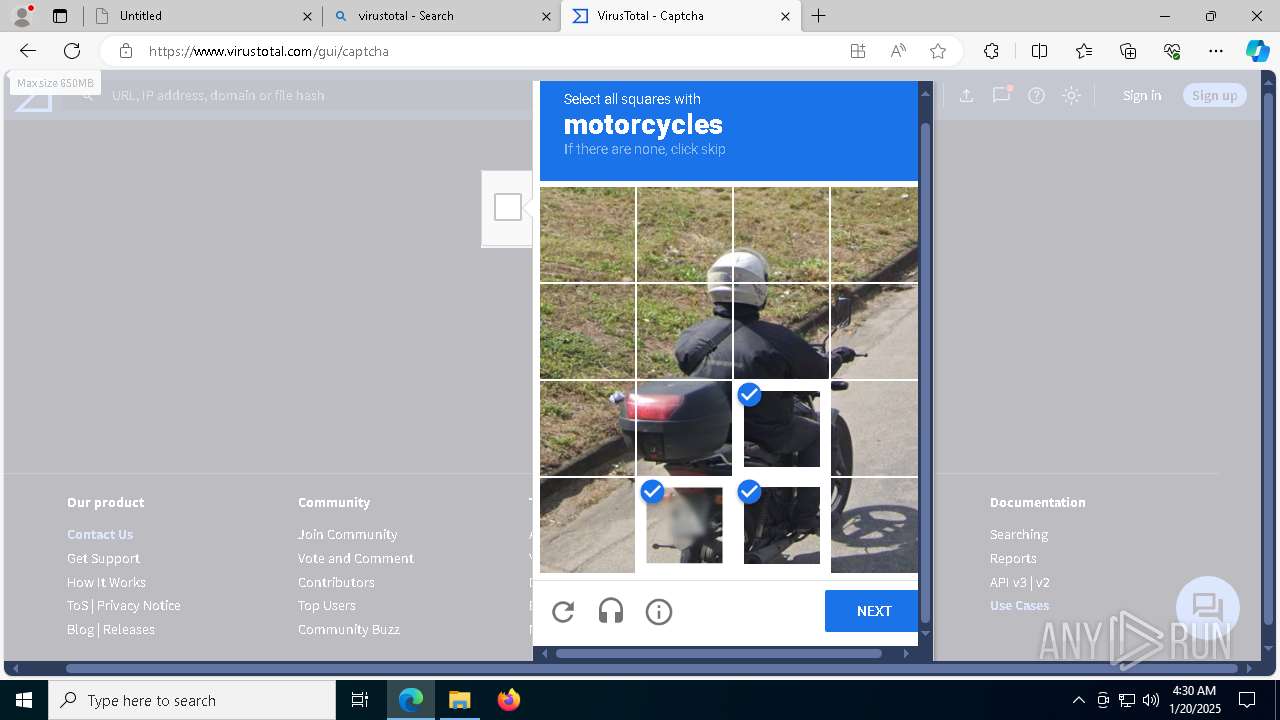Tick the reCAPTCHA checkbox behind the challenge
Viewport: 1280px width, 720px height.
coord(508,207)
